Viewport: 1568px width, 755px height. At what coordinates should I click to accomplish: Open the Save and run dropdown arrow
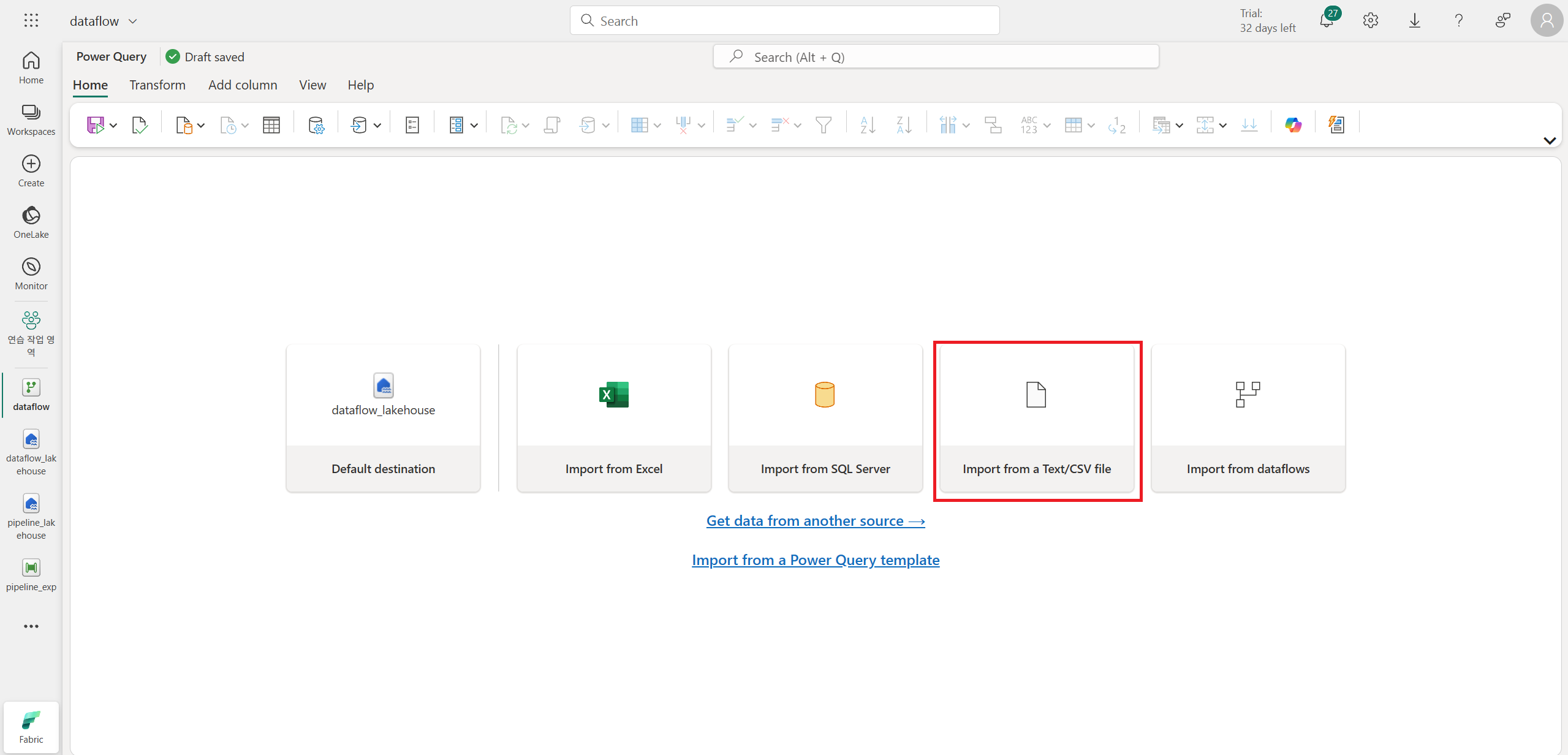(x=113, y=126)
